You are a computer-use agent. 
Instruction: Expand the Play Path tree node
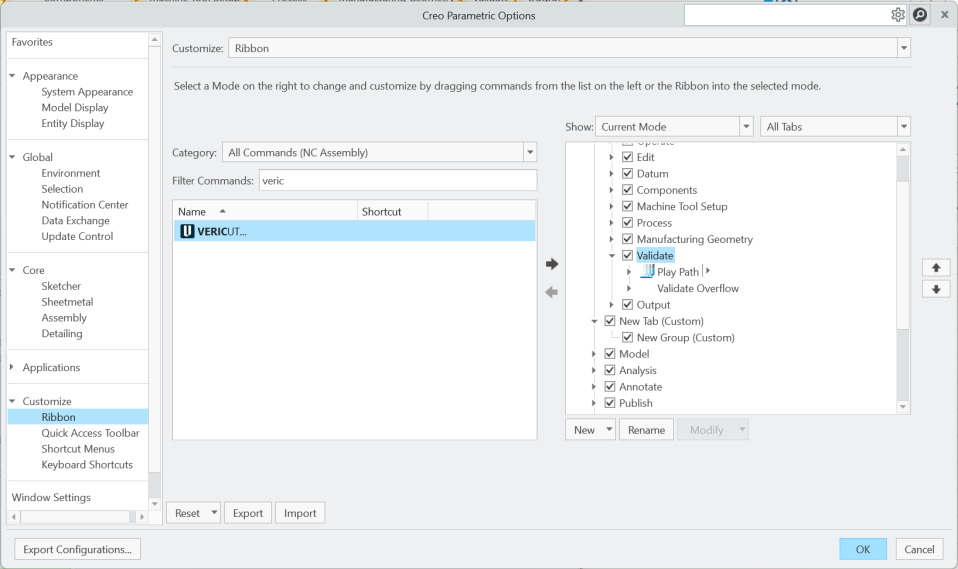[629, 271]
